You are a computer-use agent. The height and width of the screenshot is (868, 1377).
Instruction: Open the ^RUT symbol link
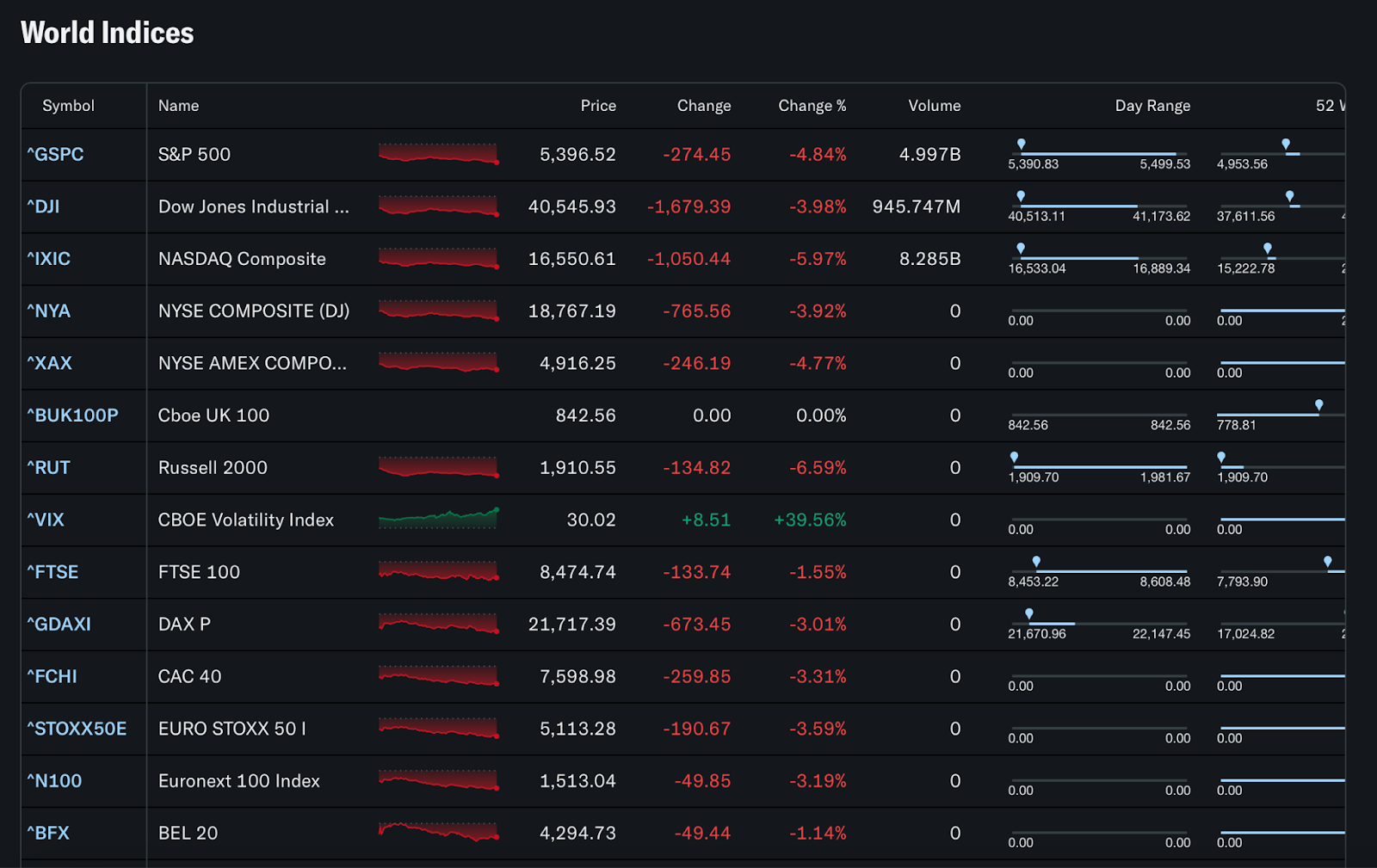click(48, 468)
